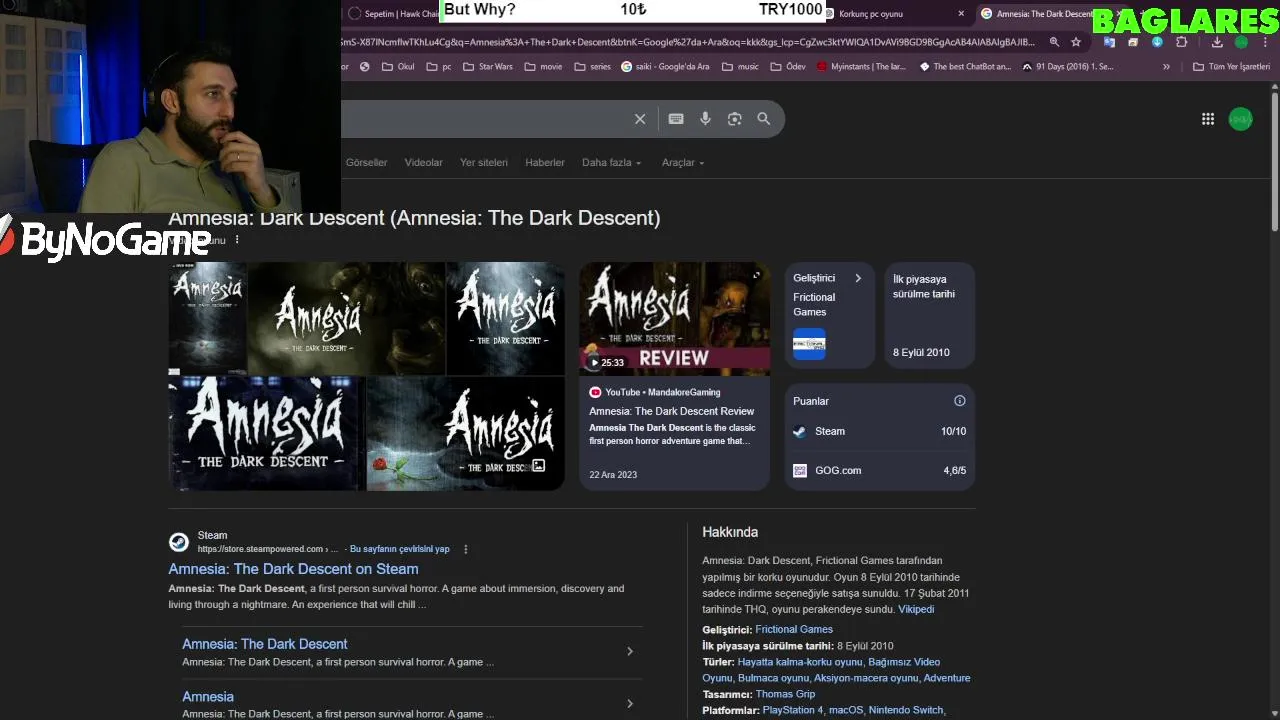Open the Okul bookmarks folder

[397, 67]
